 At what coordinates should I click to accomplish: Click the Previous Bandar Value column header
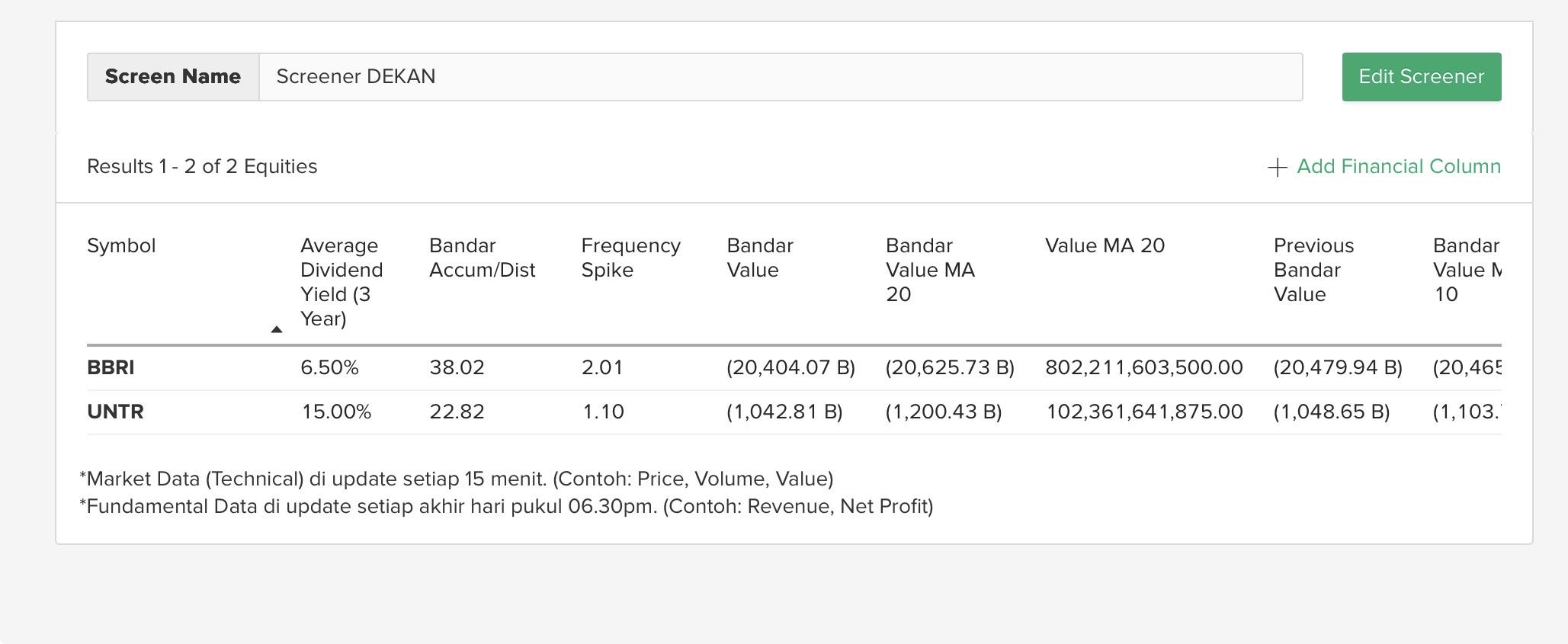[x=1313, y=270]
